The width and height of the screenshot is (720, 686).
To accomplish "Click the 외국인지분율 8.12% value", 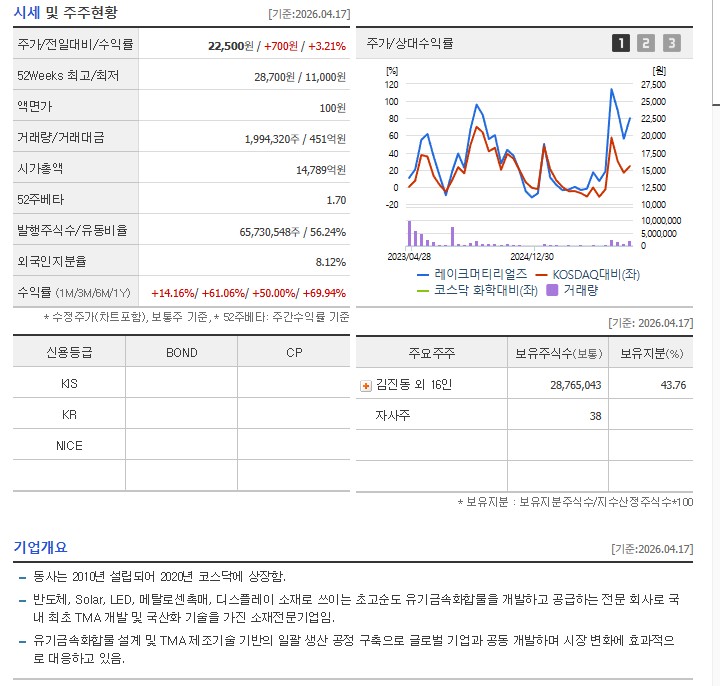I will (331, 262).
